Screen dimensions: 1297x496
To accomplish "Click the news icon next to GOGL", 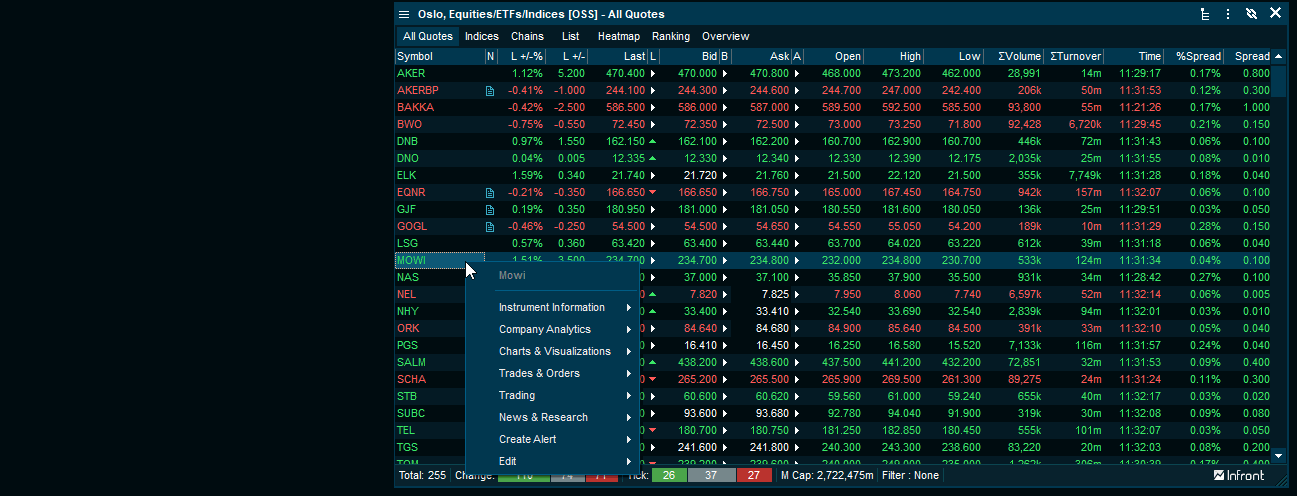I will click(x=490, y=227).
